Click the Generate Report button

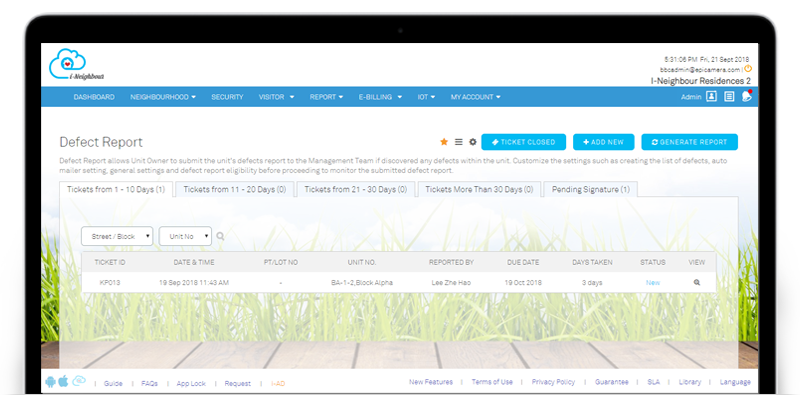689,142
